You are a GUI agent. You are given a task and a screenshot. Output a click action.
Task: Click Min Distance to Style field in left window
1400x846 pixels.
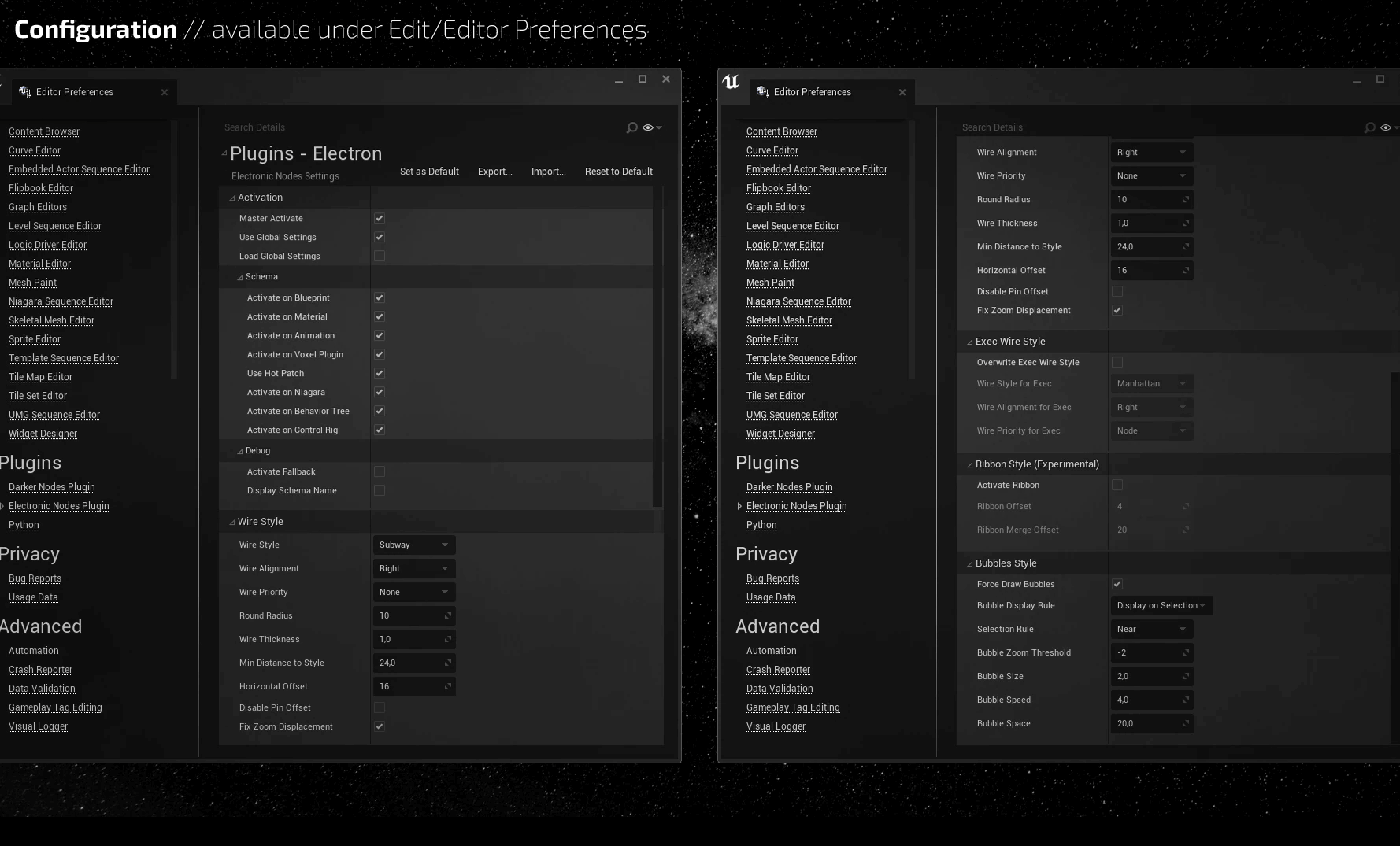(414, 663)
